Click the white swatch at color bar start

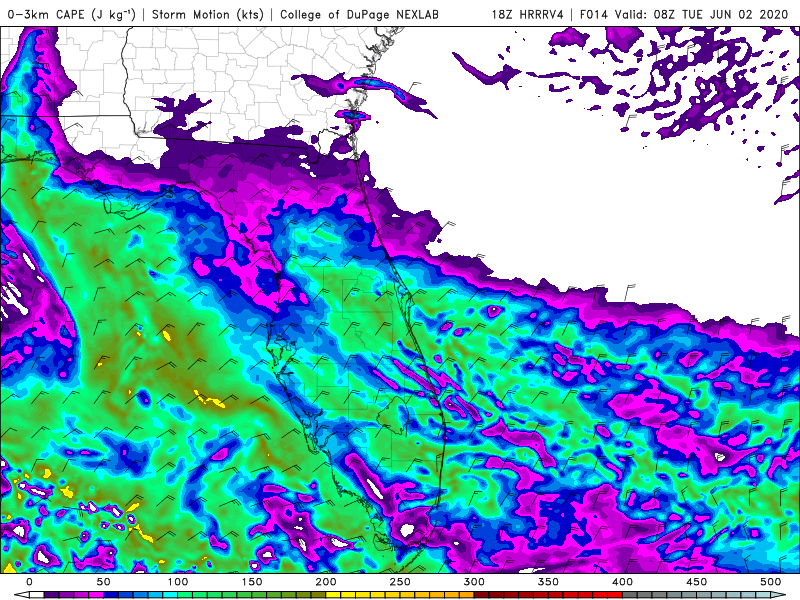coord(37,595)
